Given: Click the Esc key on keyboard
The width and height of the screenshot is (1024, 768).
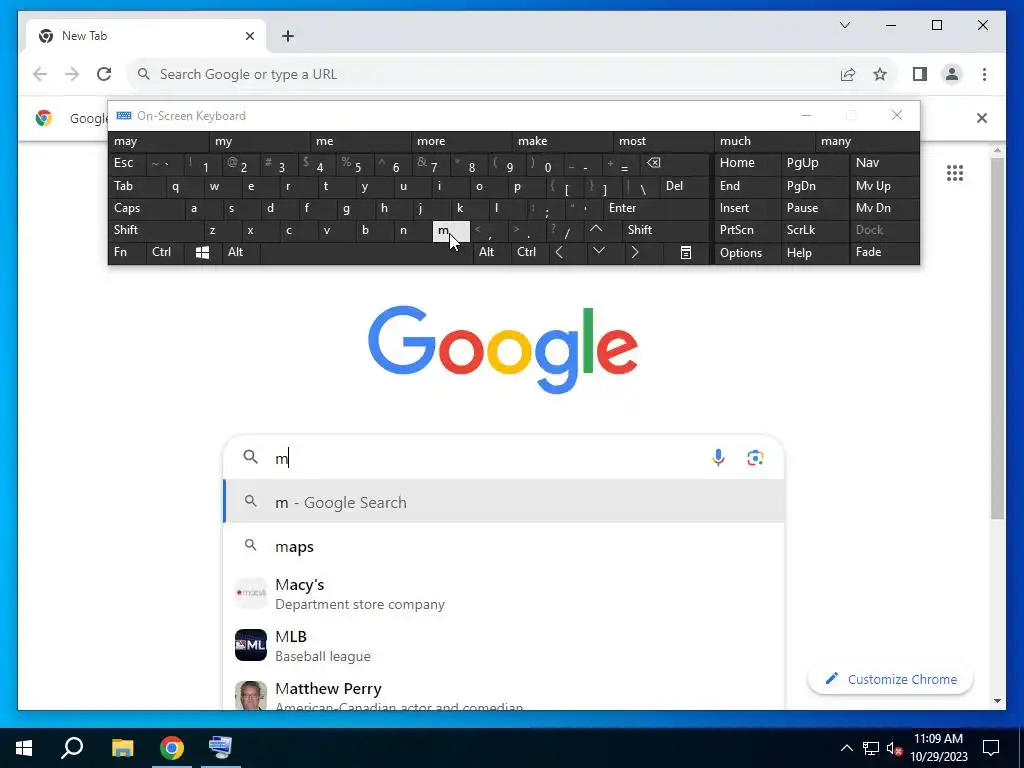Looking at the screenshot, I should (127, 163).
